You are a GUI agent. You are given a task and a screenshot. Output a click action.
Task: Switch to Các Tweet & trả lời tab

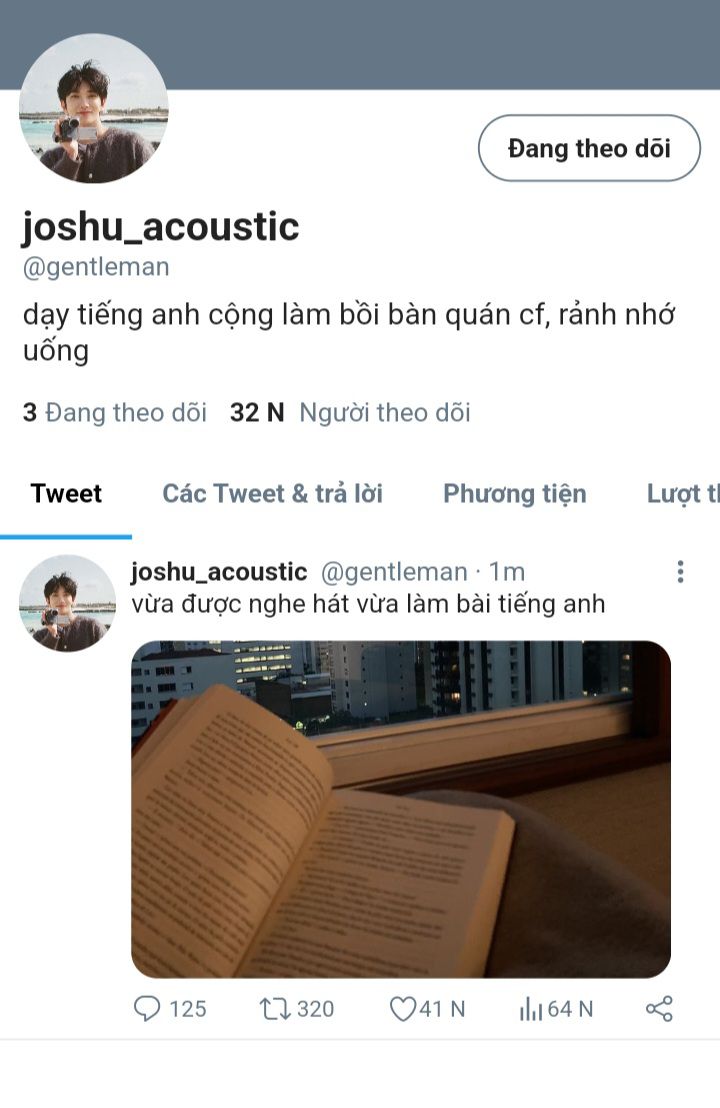273,493
